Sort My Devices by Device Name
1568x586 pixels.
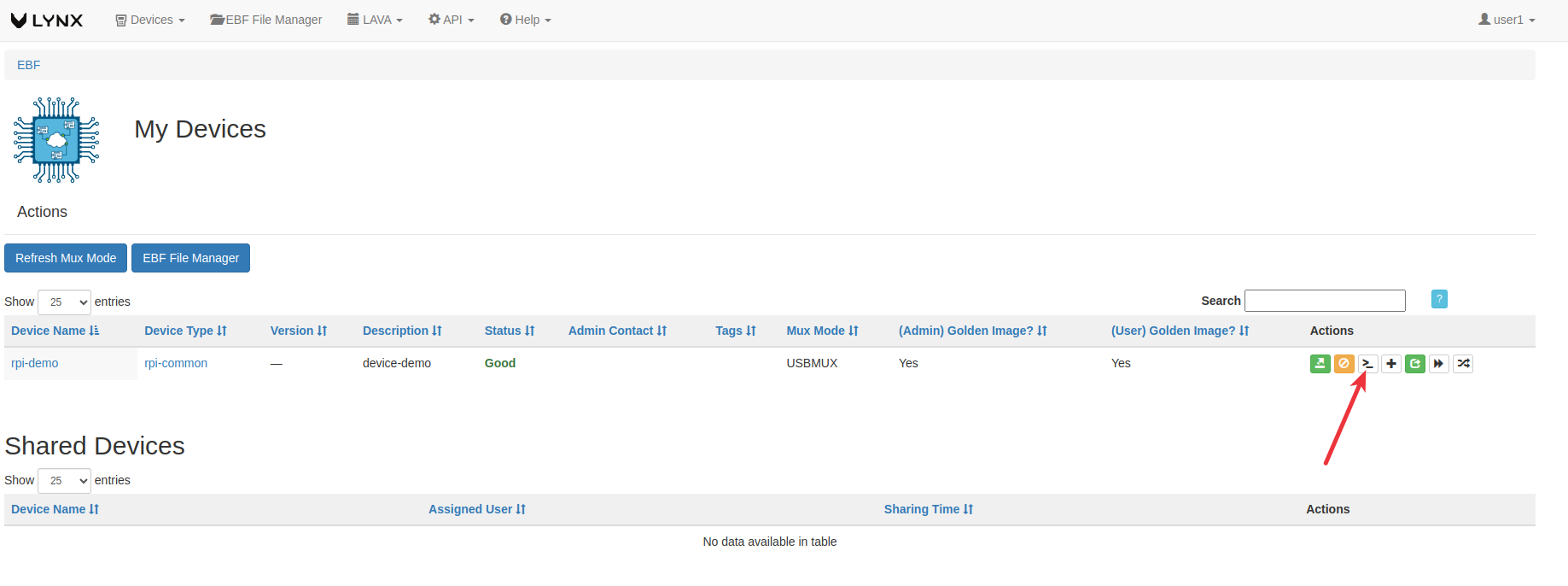pos(55,331)
